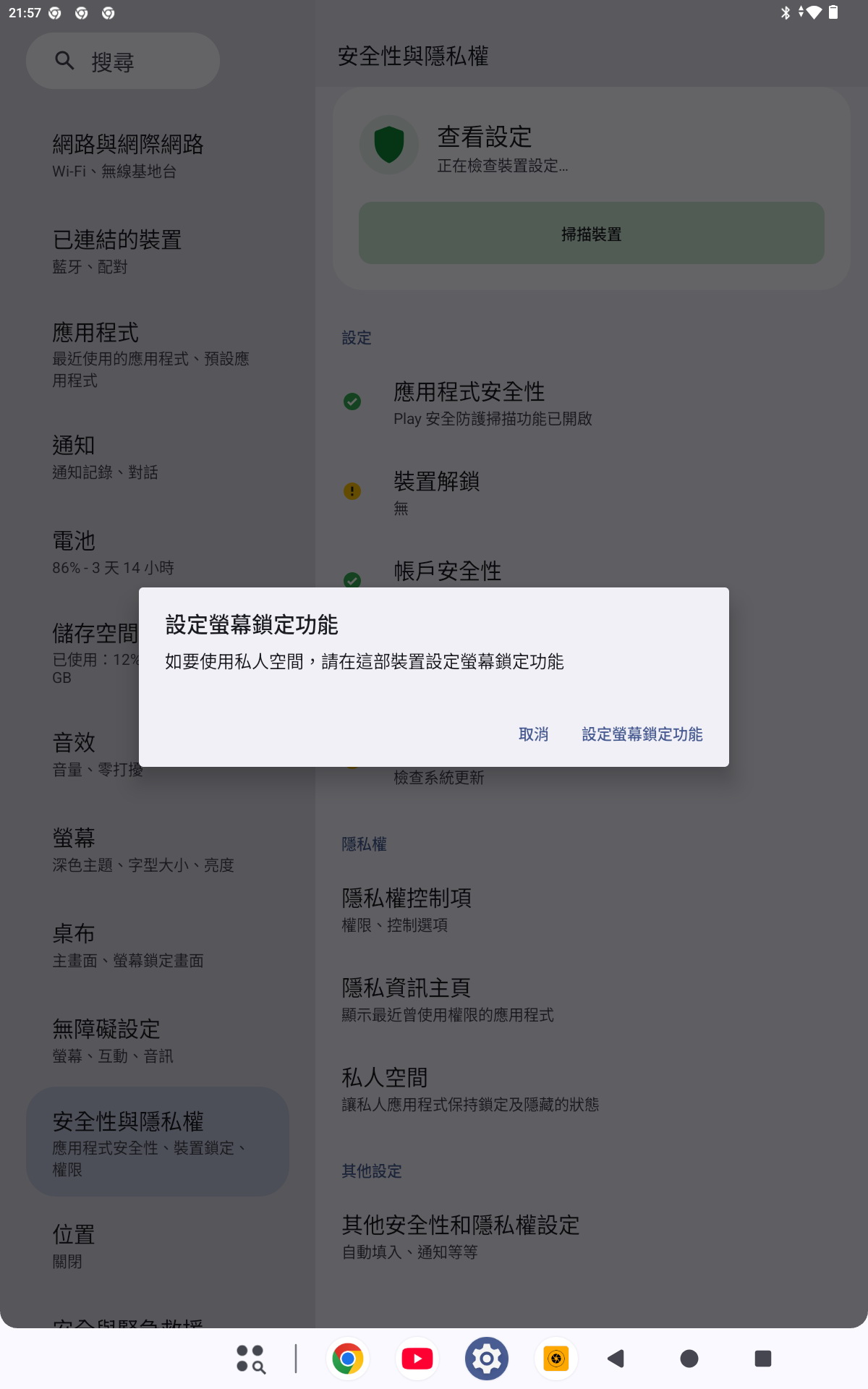Image resolution: width=868 pixels, height=1389 pixels.
Task: Open 隱私權控制項 settings
Action: [x=592, y=909]
